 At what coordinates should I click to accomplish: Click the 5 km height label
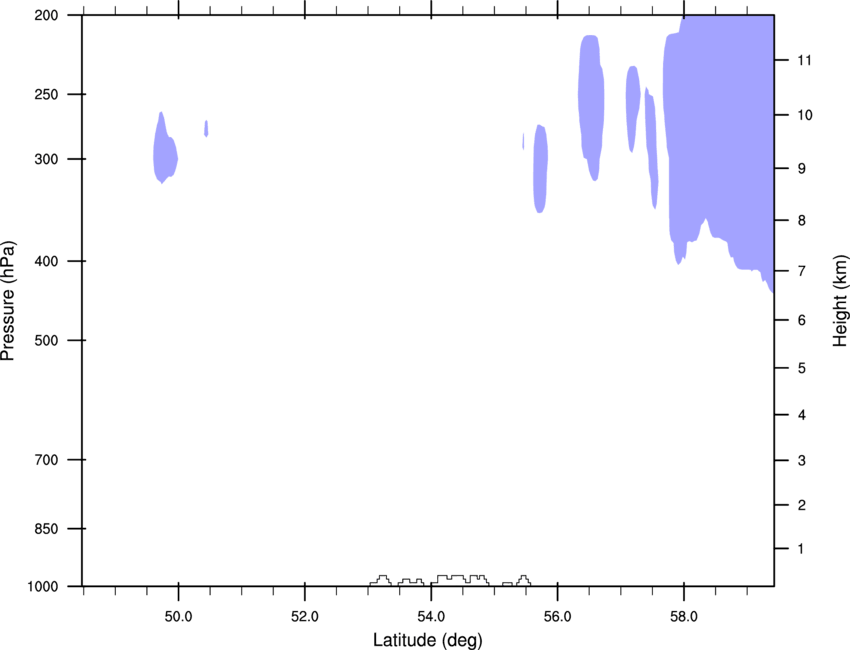click(802, 369)
